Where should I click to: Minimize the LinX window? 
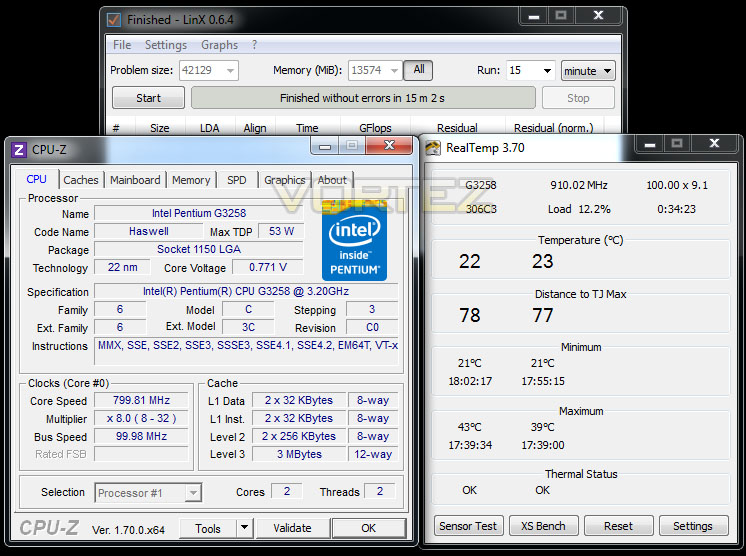(x=534, y=16)
